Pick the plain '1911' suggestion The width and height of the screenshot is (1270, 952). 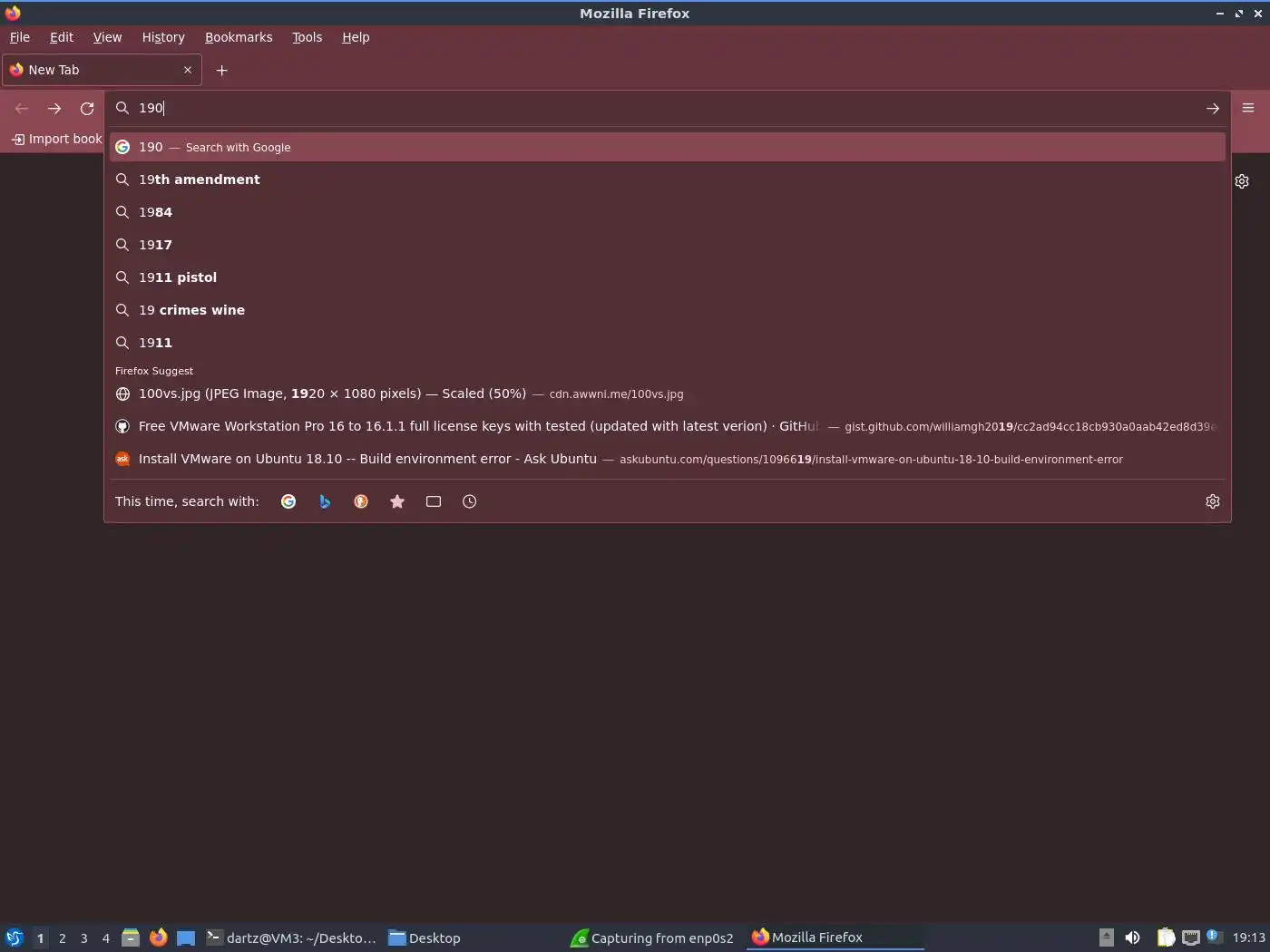(x=668, y=343)
